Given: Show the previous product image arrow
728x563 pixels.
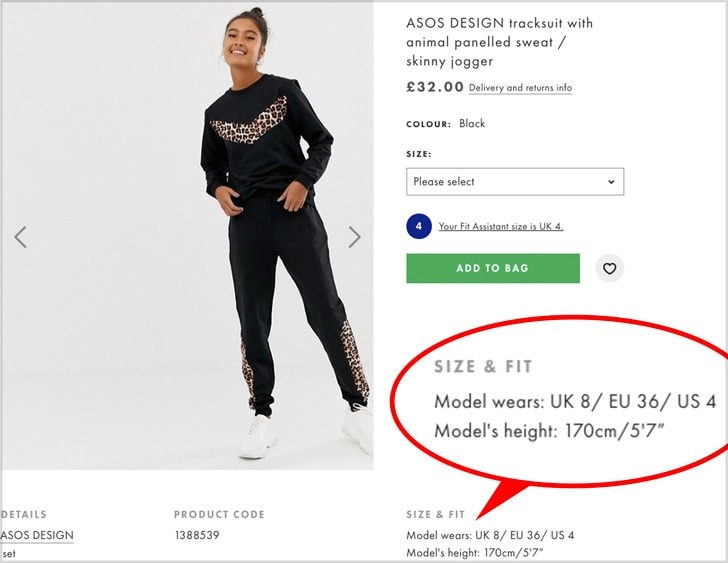Looking at the screenshot, I should 20,237.
